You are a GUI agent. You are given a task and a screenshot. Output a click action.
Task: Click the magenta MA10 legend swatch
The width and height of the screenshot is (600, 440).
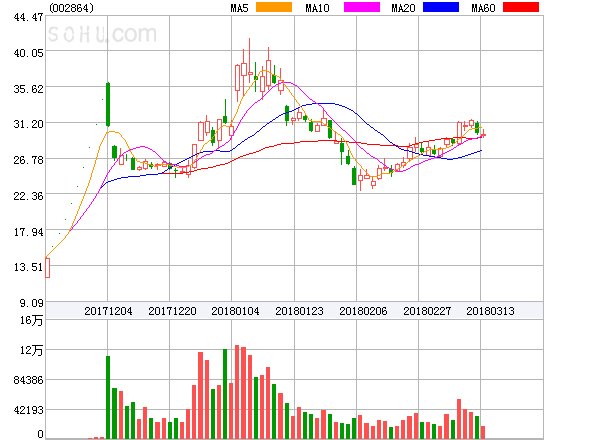pos(362,7)
